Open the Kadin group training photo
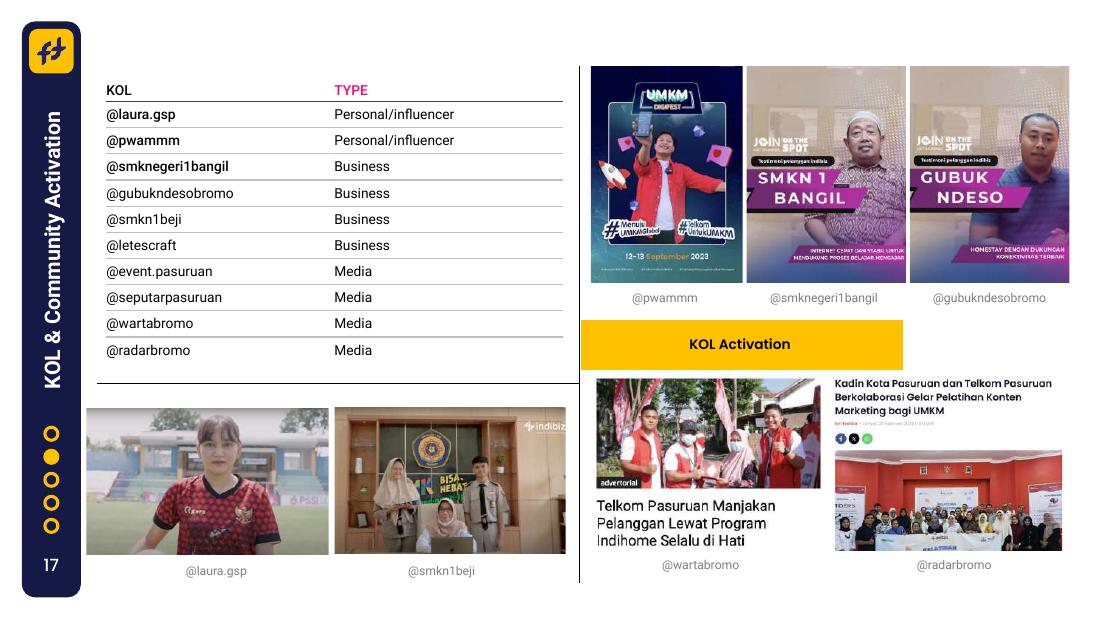Viewport: 1100px width, 619px height. (948, 500)
